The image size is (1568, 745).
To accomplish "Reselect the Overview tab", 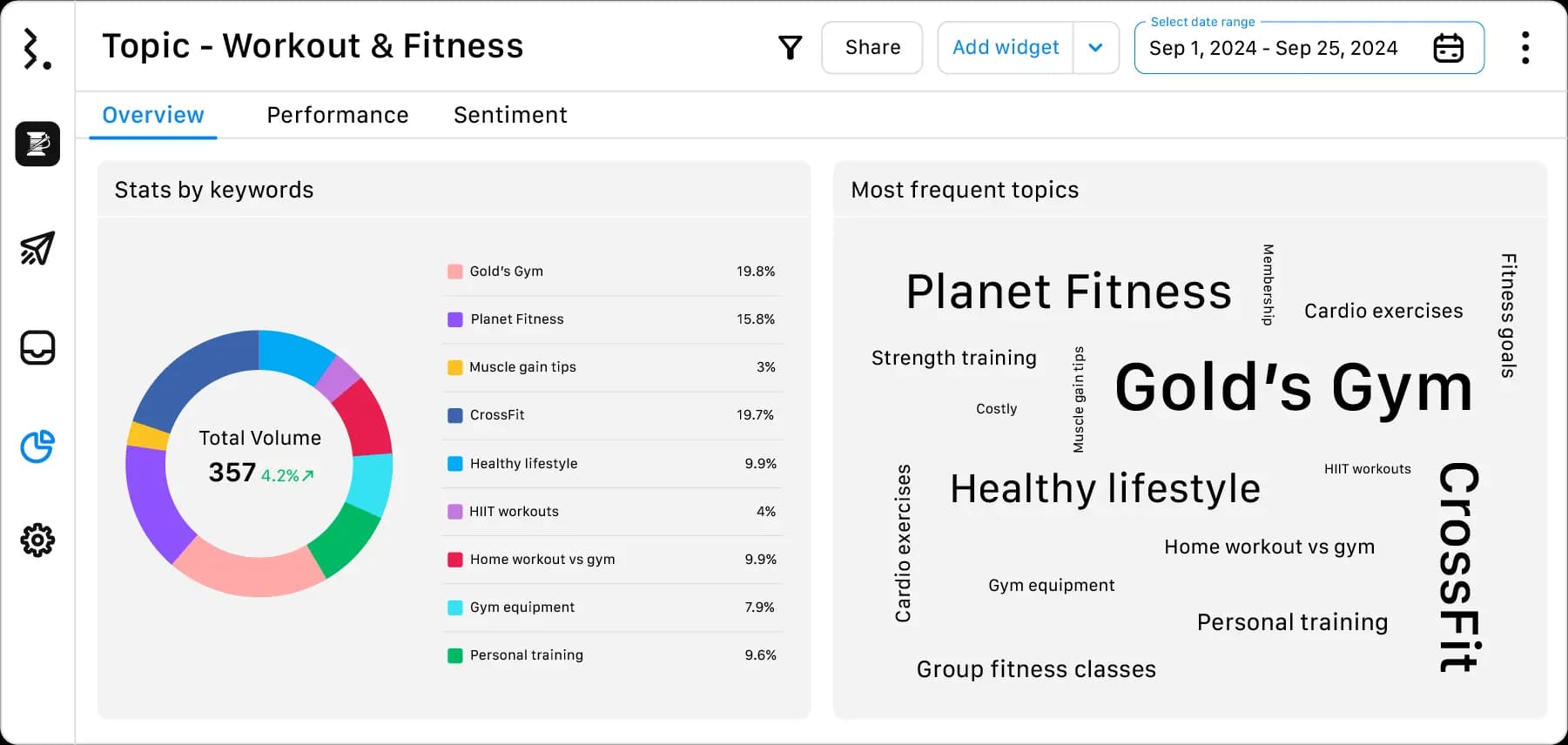I will (152, 114).
